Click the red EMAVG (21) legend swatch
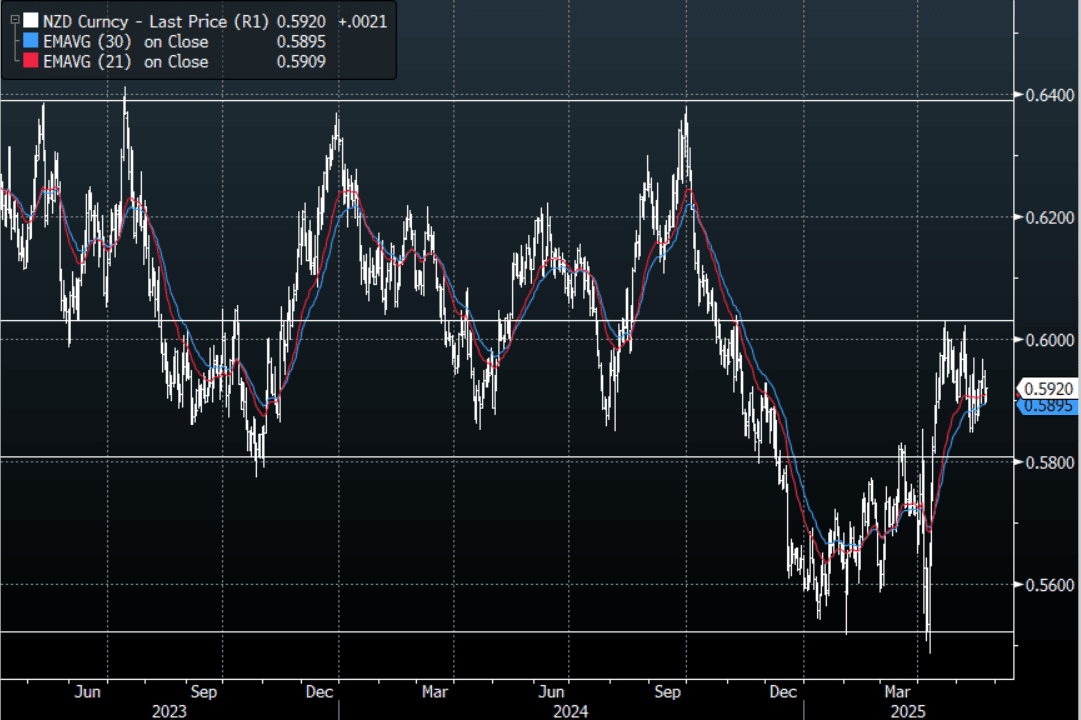Screen dimensions: 1081x720 [x=30, y=61]
